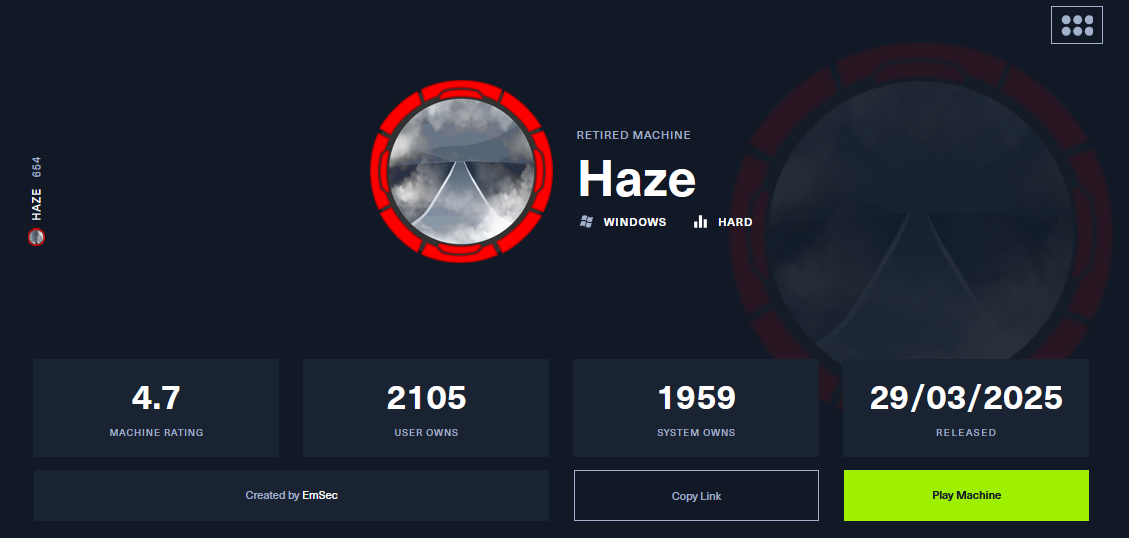Viewport: 1129px width, 538px height.
Task: Select the vertical HAZE sidebar label
Action: click(x=36, y=205)
